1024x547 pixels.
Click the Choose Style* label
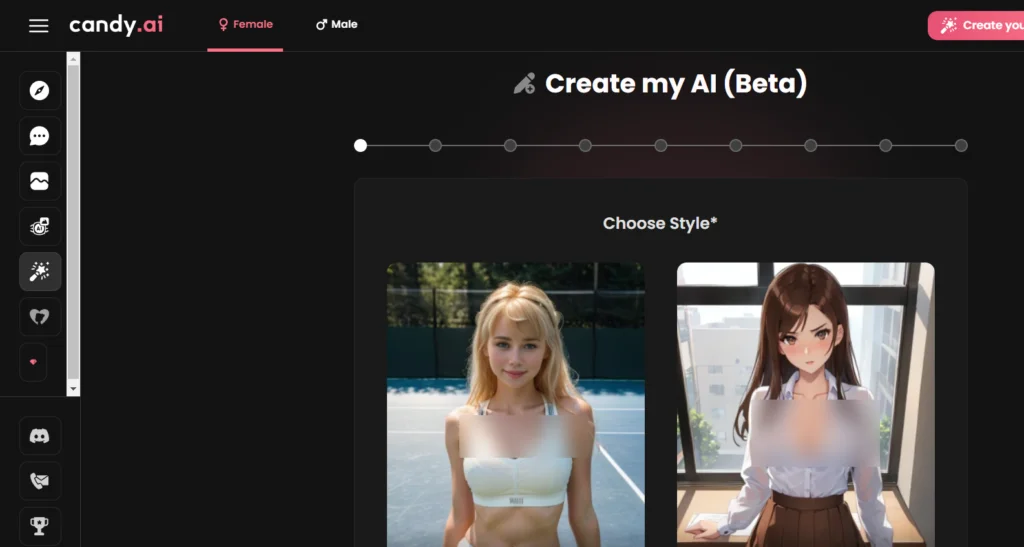[x=660, y=223]
